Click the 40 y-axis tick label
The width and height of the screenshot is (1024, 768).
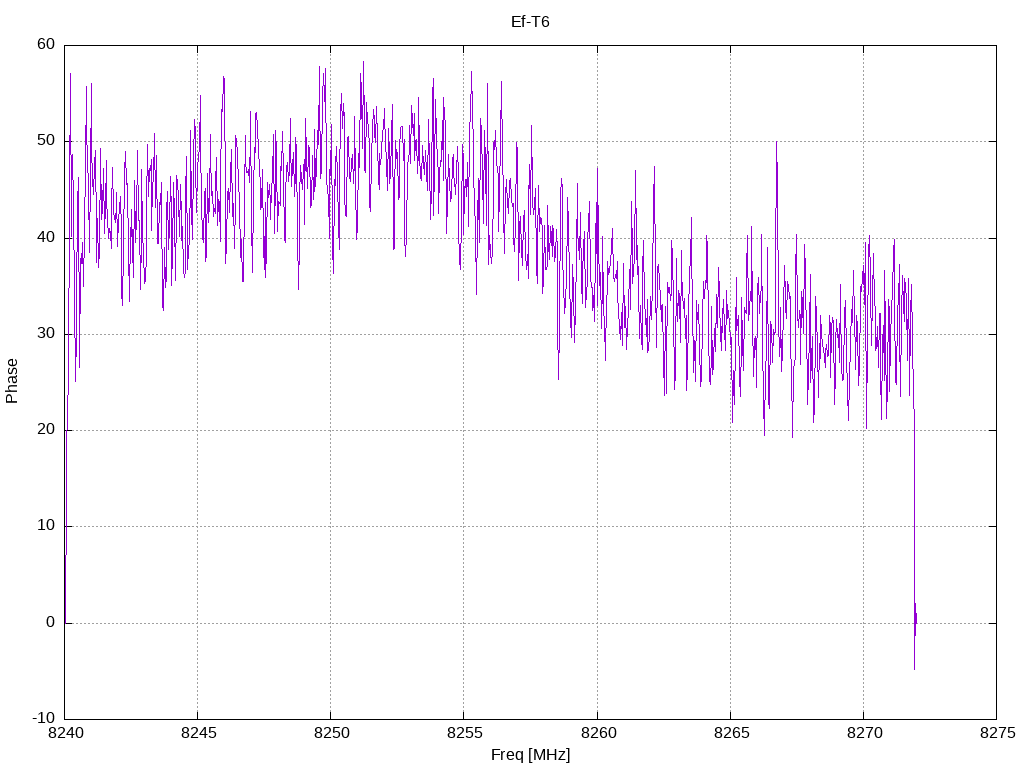tap(46, 238)
